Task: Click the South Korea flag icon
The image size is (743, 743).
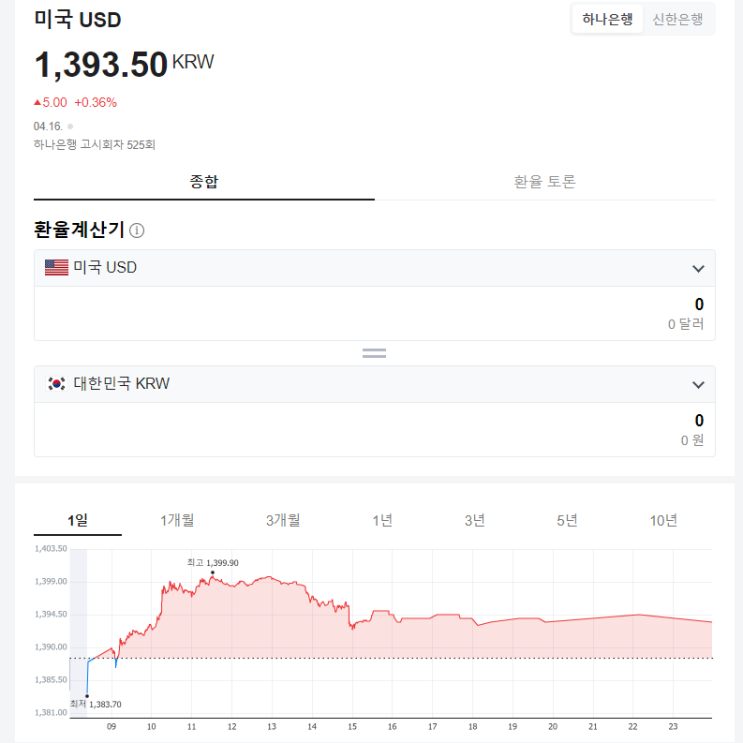Action: [x=56, y=383]
